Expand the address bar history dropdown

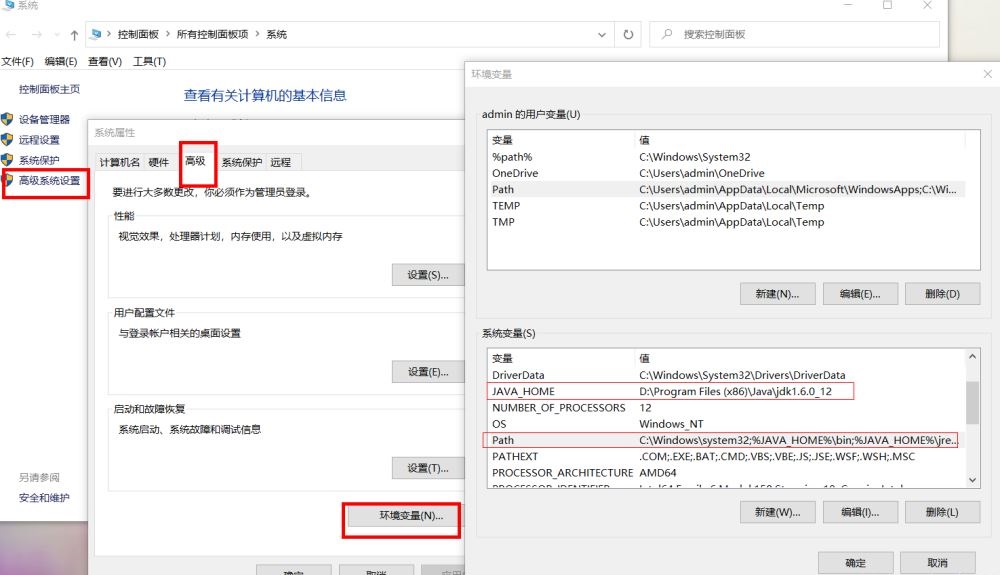[601, 34]
